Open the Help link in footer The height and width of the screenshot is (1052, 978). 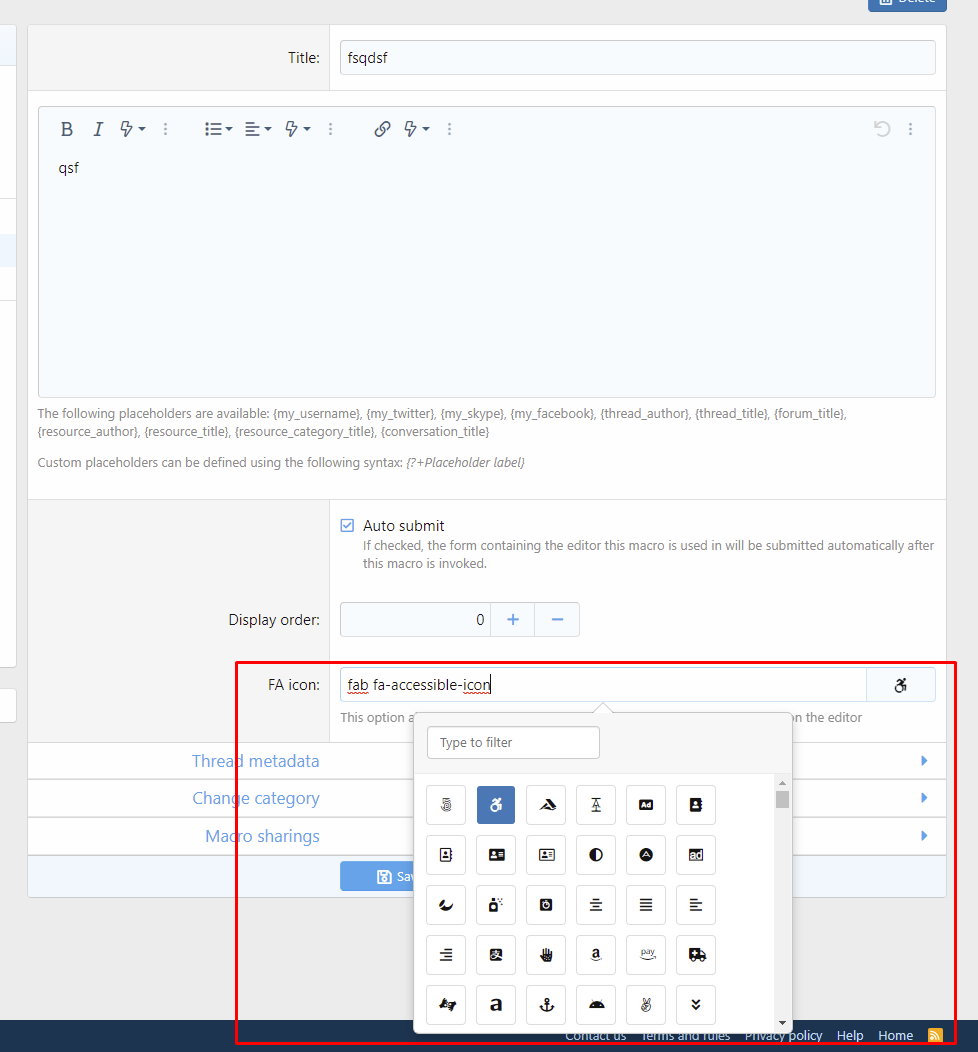(x=850, y=1035)
